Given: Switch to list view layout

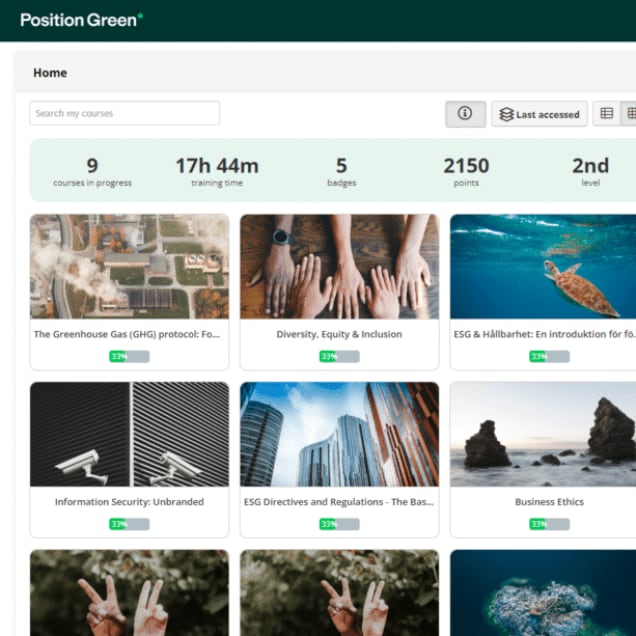Looking at the screenshot, I should [606, 114].
